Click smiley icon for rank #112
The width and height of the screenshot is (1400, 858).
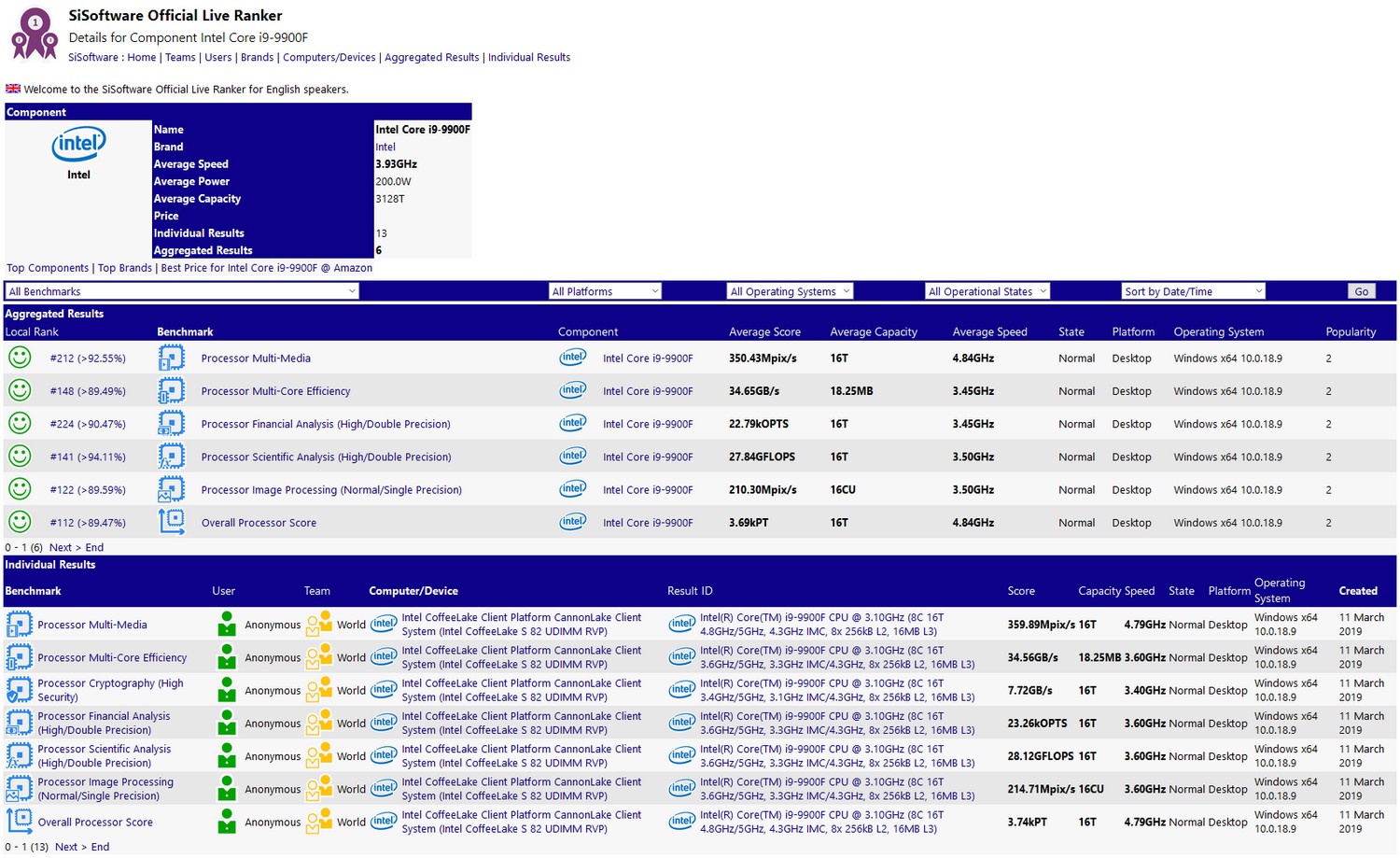coord(20,522)
